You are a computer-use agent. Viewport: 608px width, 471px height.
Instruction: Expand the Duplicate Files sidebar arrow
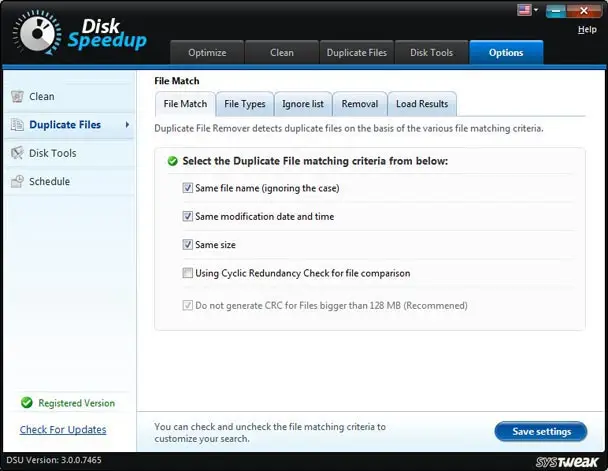coord(127,124)
